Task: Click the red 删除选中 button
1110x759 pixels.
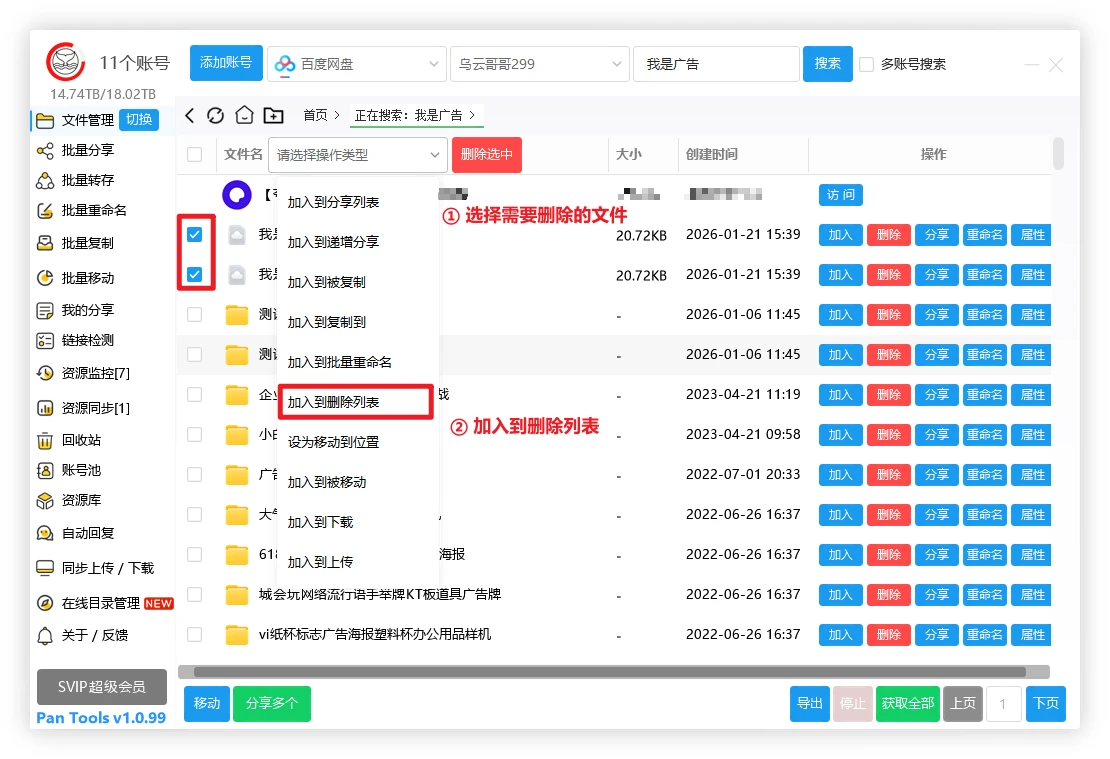Action: tap(487, 154)
